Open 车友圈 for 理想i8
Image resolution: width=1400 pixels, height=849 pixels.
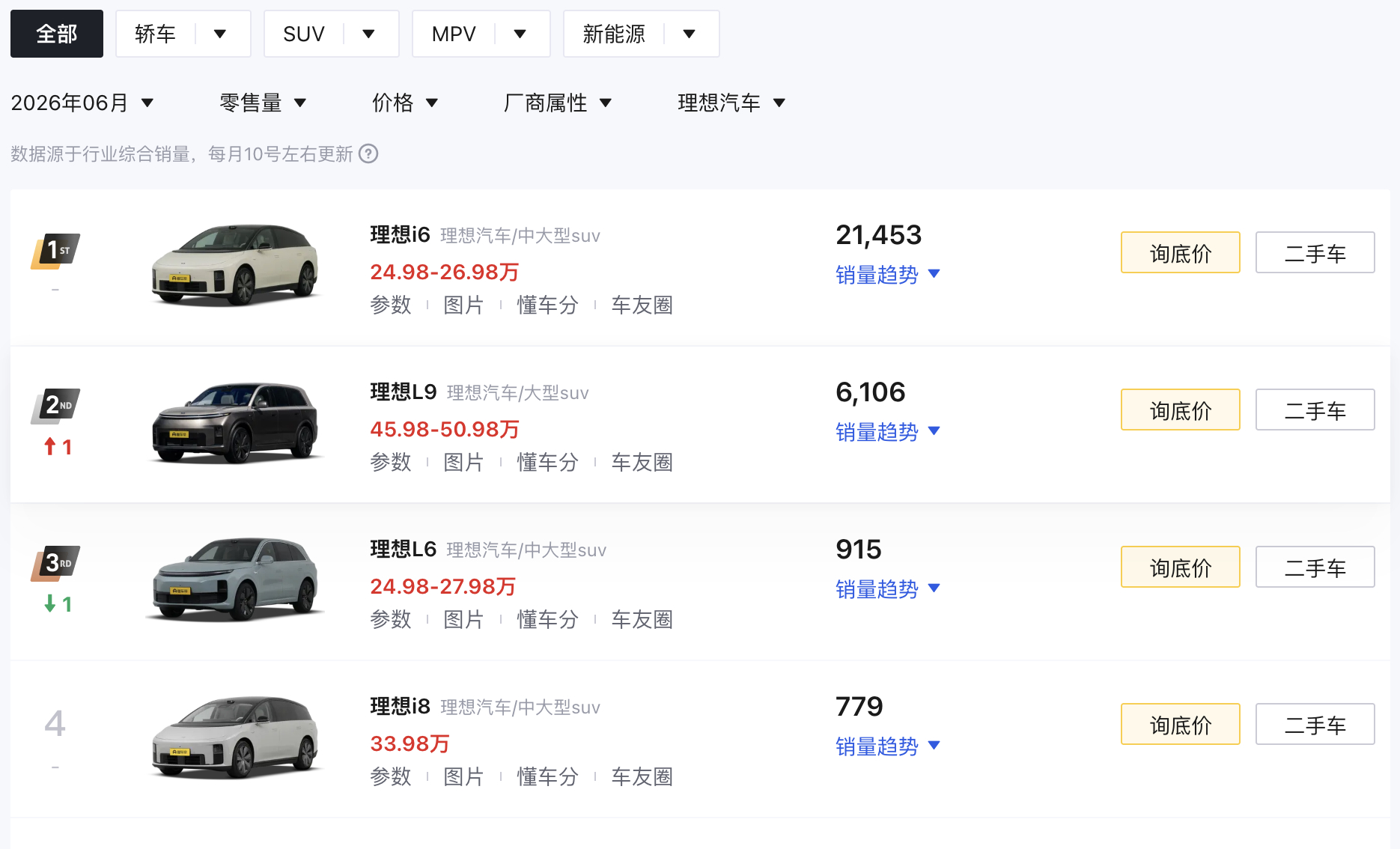click(642, 777)
